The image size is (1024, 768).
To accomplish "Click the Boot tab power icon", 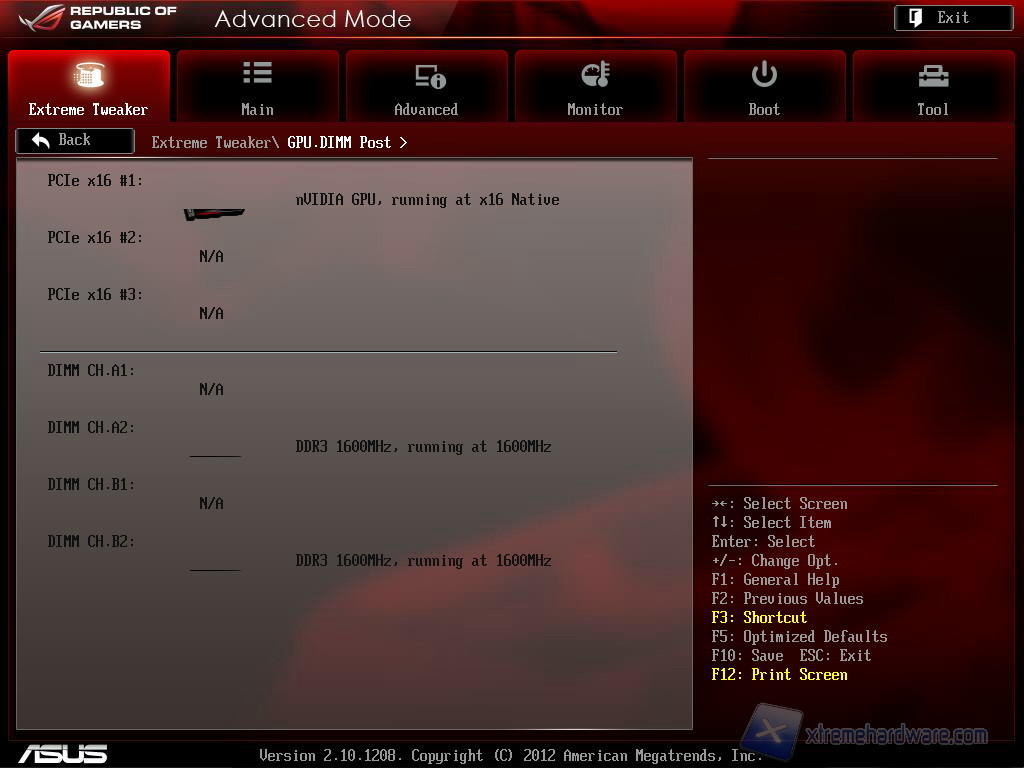I will pos(764,75).
